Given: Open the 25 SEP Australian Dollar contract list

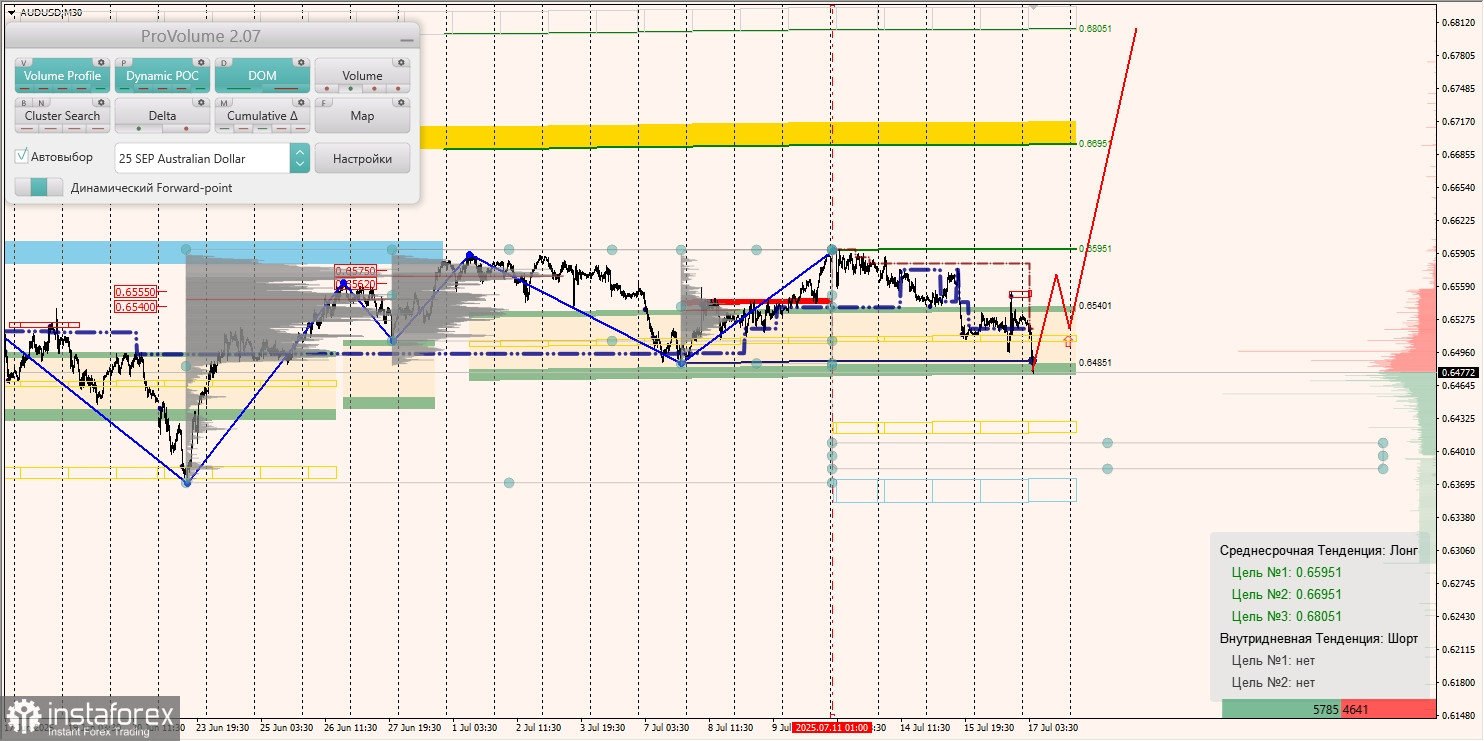Looking at the screenshot, I should 202,158.
